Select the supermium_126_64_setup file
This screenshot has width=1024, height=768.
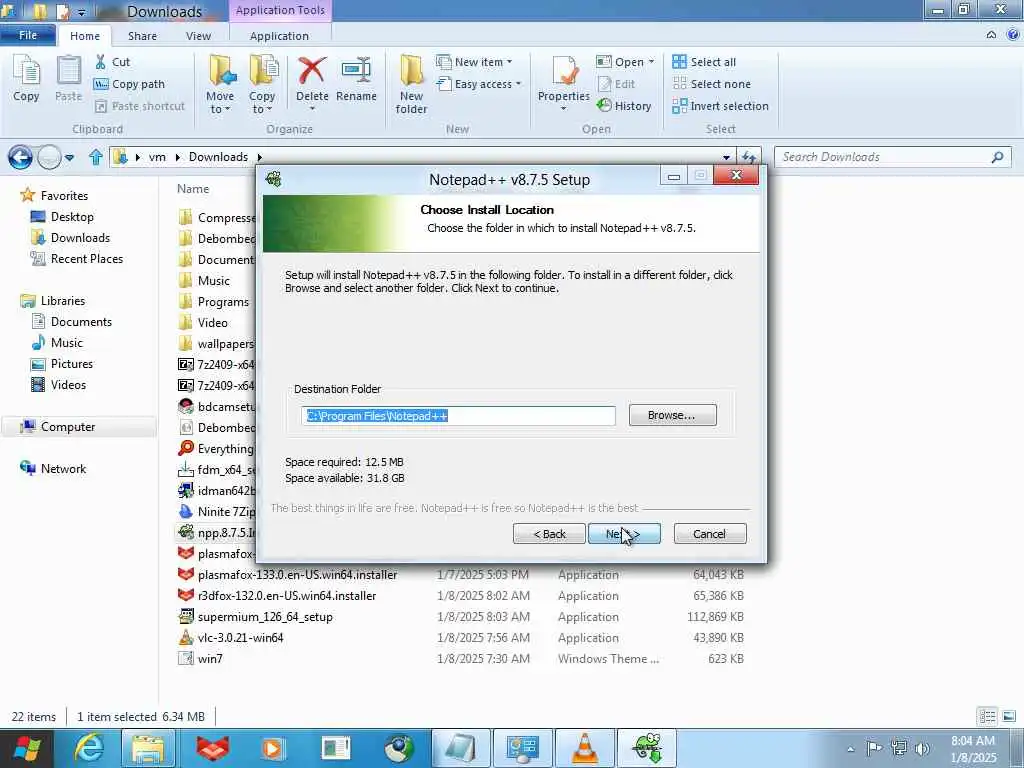pyautogui.click(x=460, y=617)
